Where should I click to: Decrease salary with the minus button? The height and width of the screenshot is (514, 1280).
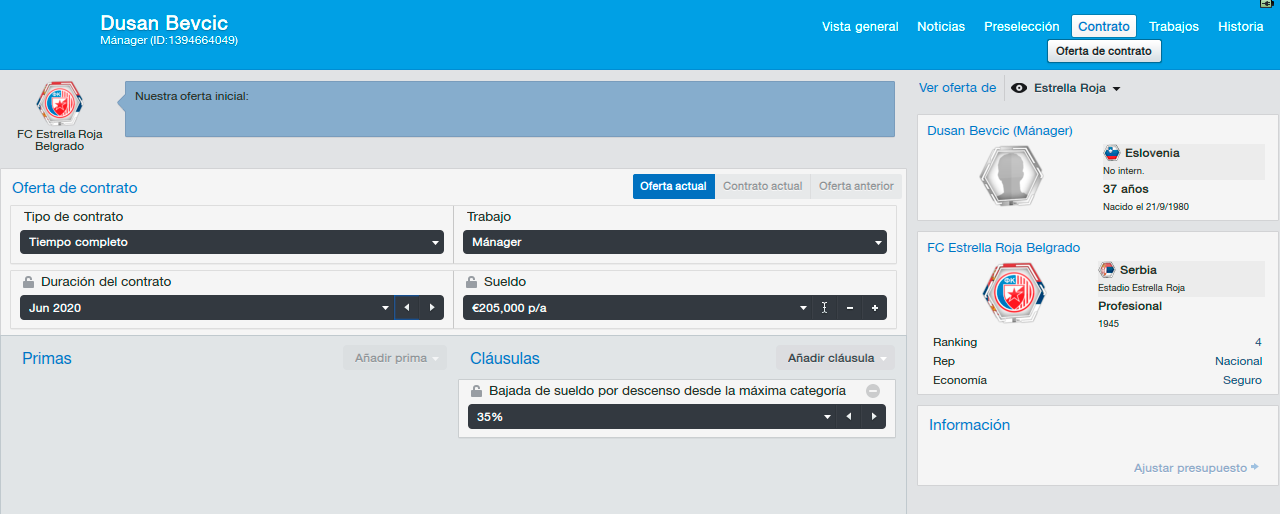pos(850,308)
